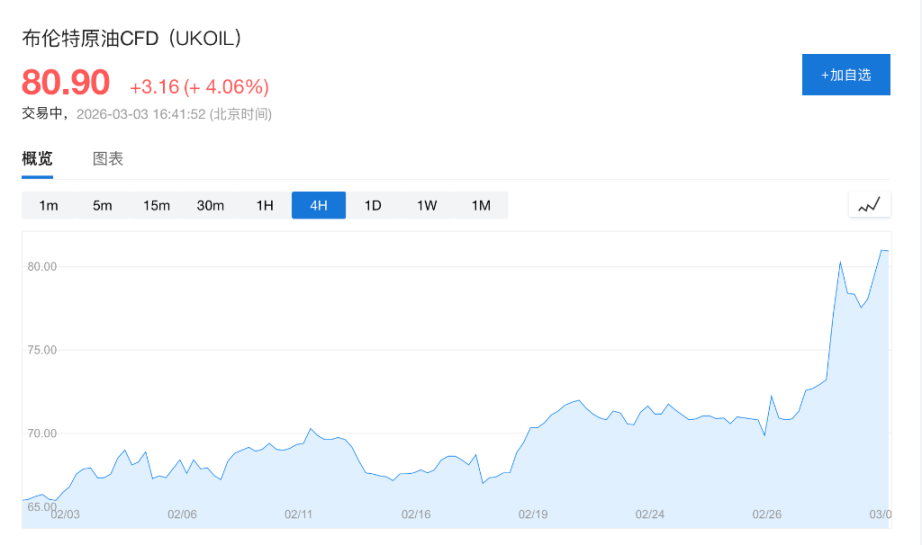Screen dimensions: 922x545
Task: Open the 图表 tab
Action: [x=108, y=159]
